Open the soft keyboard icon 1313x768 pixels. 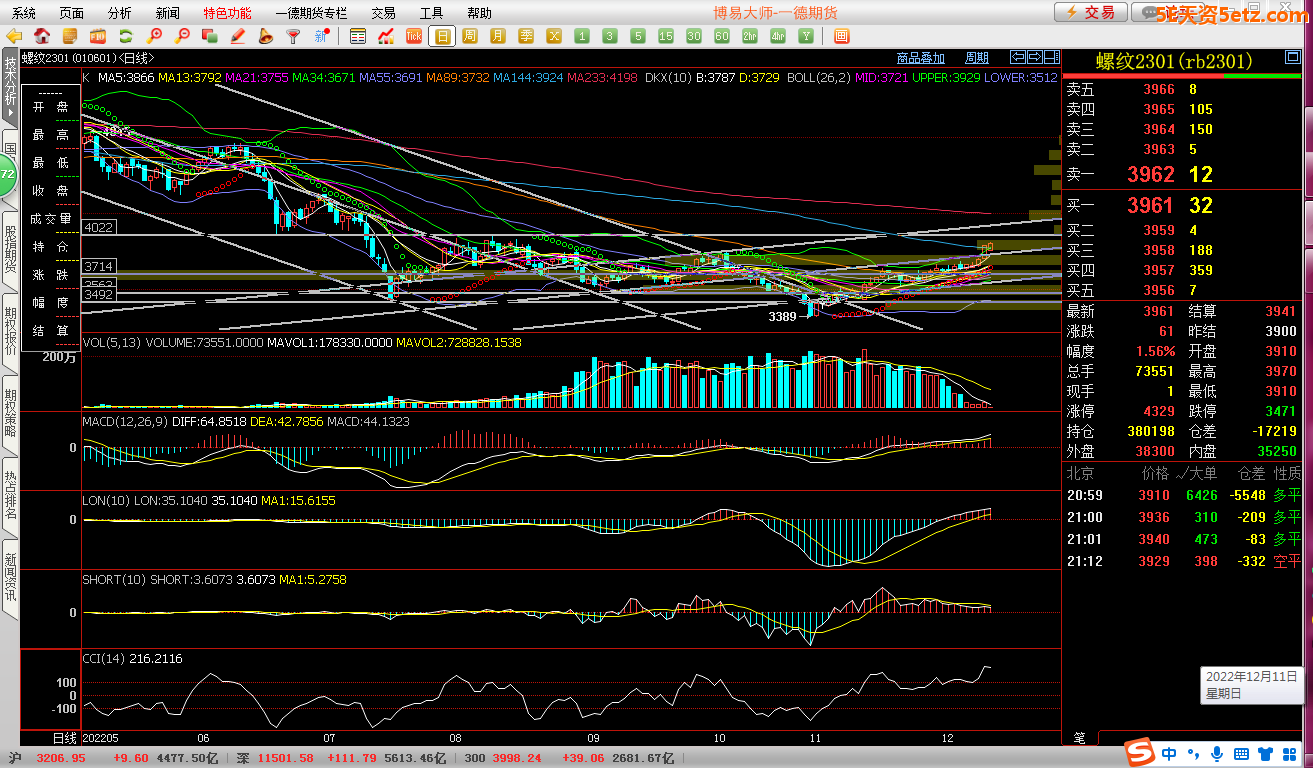1241,753
